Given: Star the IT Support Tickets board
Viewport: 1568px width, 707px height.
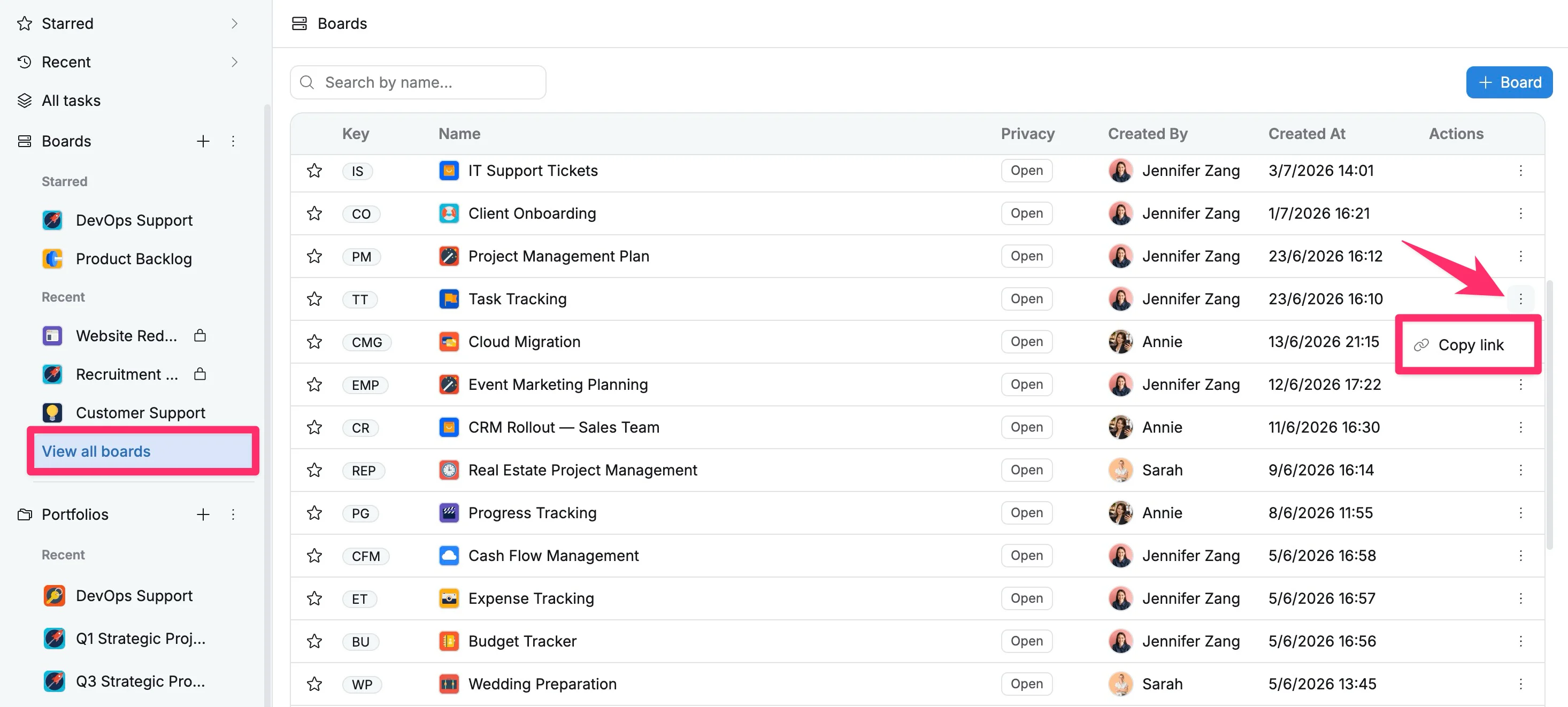Looking at the screenshot, I should click(x=314, y=171).
